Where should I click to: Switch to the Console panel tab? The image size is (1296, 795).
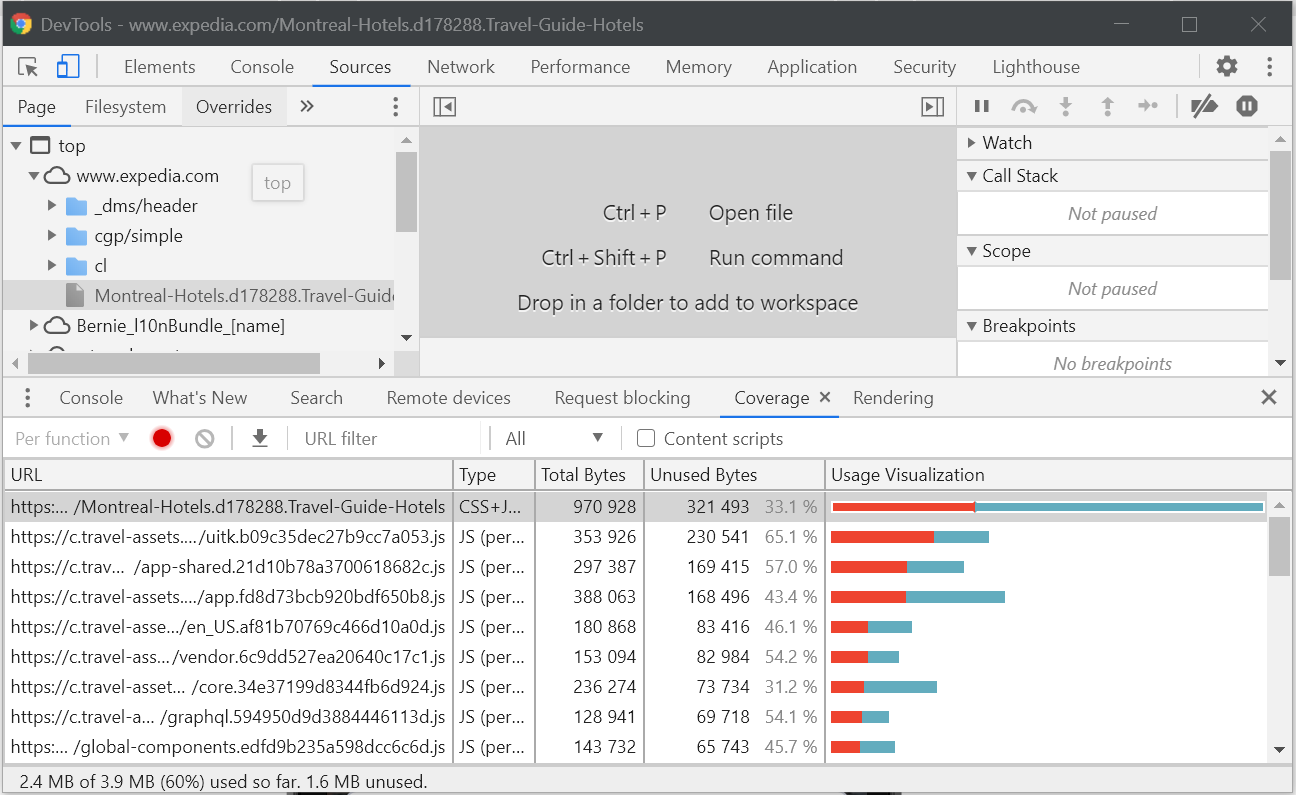click(x=262, y=67)
